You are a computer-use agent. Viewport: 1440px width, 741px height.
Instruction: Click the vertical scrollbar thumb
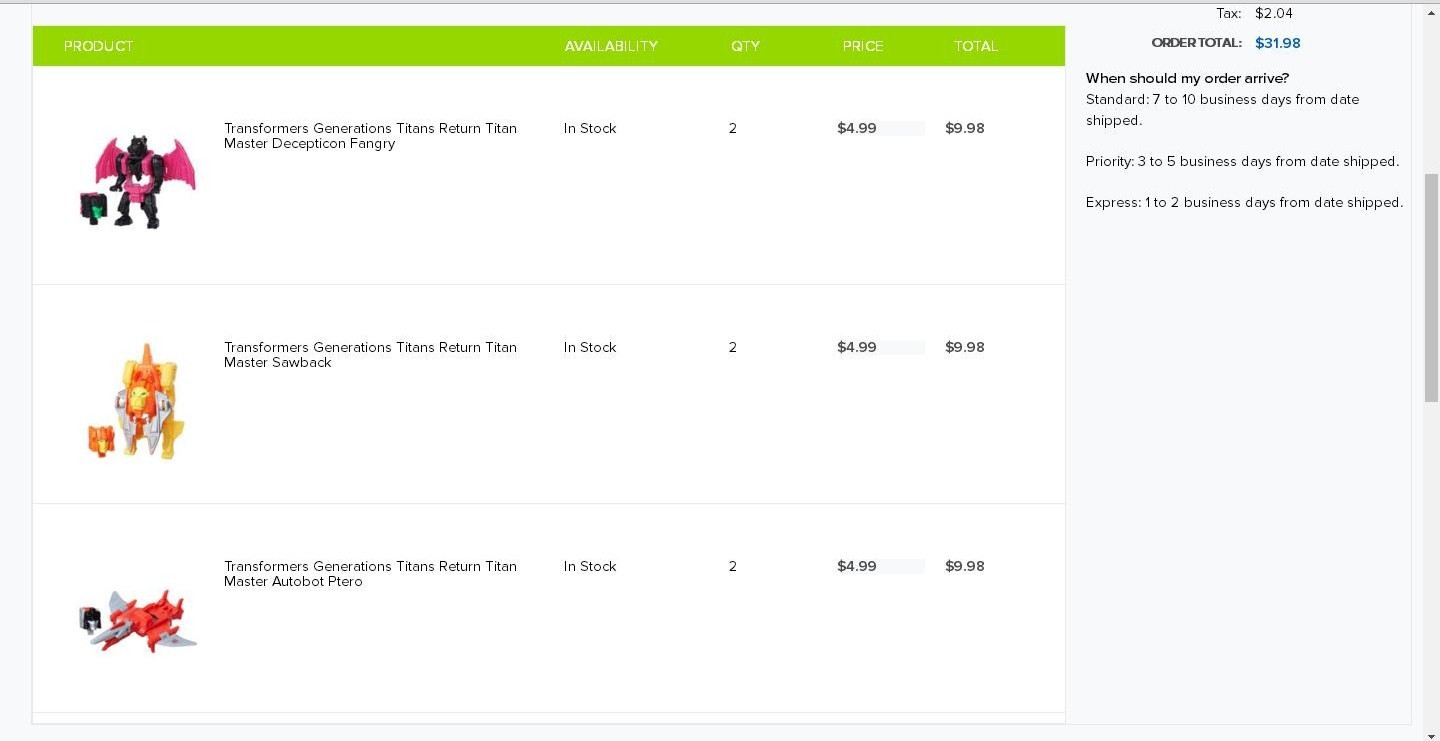[x=1431, y=288]
